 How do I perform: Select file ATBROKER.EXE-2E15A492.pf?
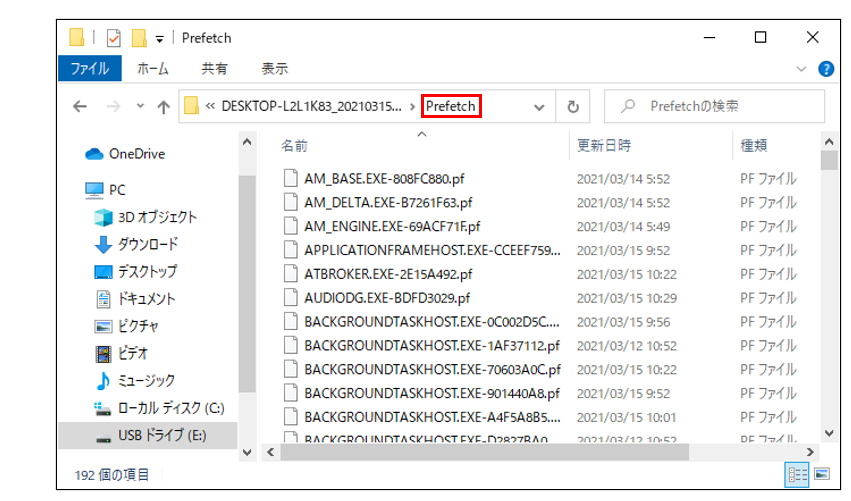pos(388,275)
